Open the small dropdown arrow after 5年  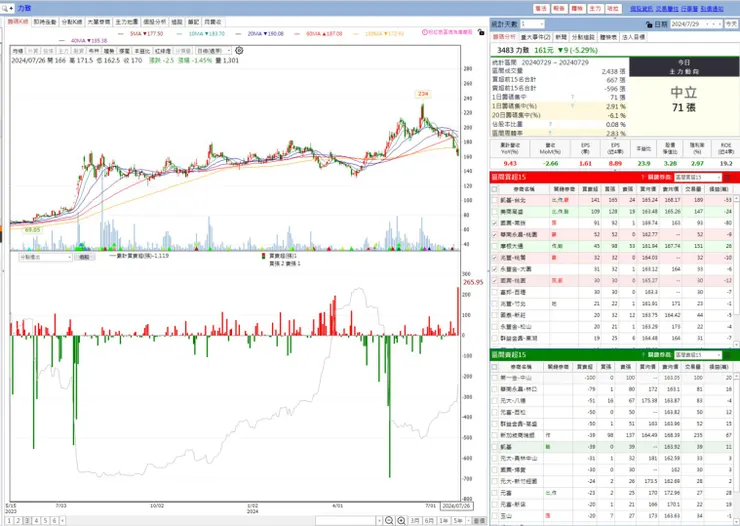tap(468, 520)
